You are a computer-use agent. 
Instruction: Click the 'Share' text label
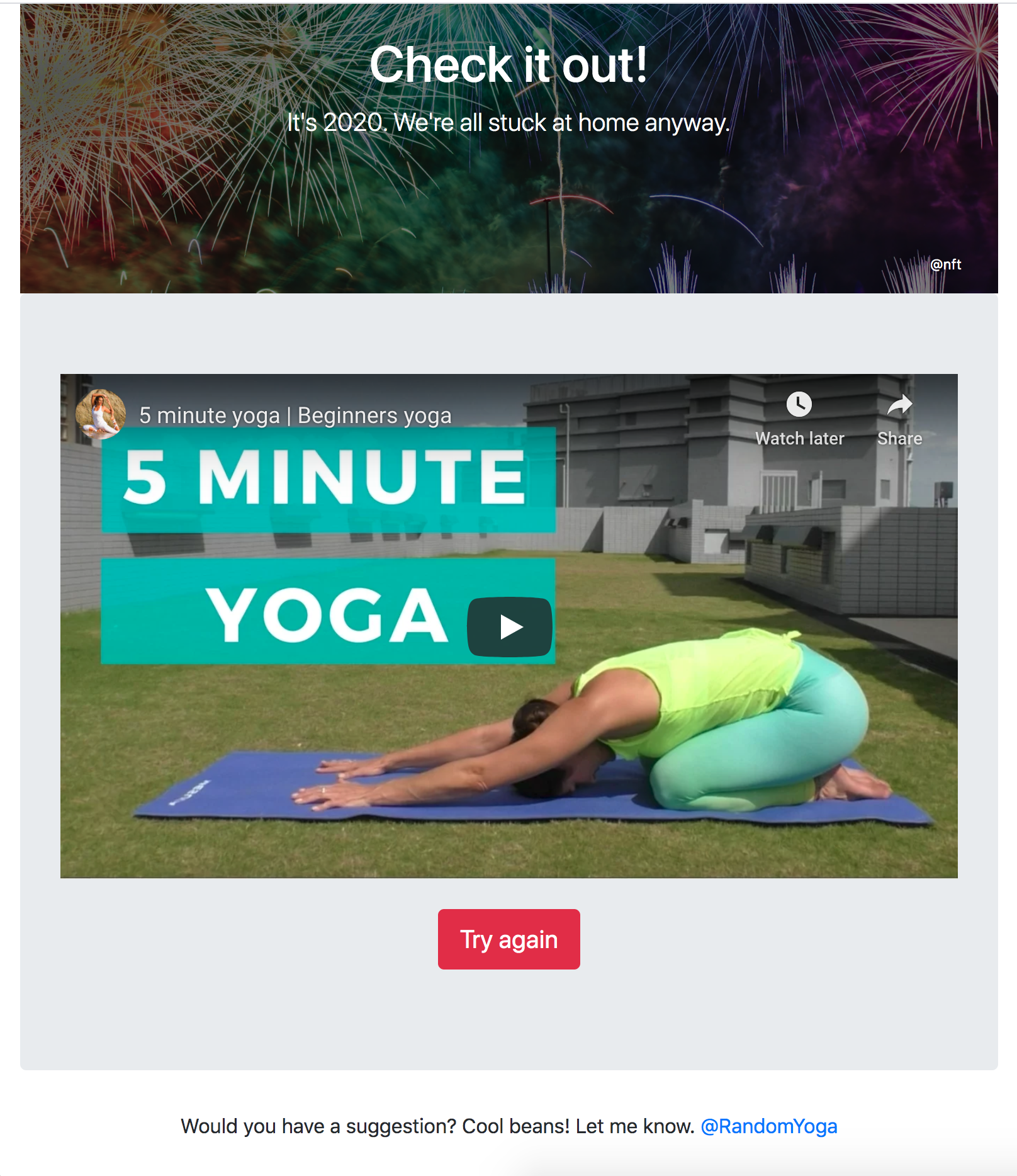(x=900, y=439)
